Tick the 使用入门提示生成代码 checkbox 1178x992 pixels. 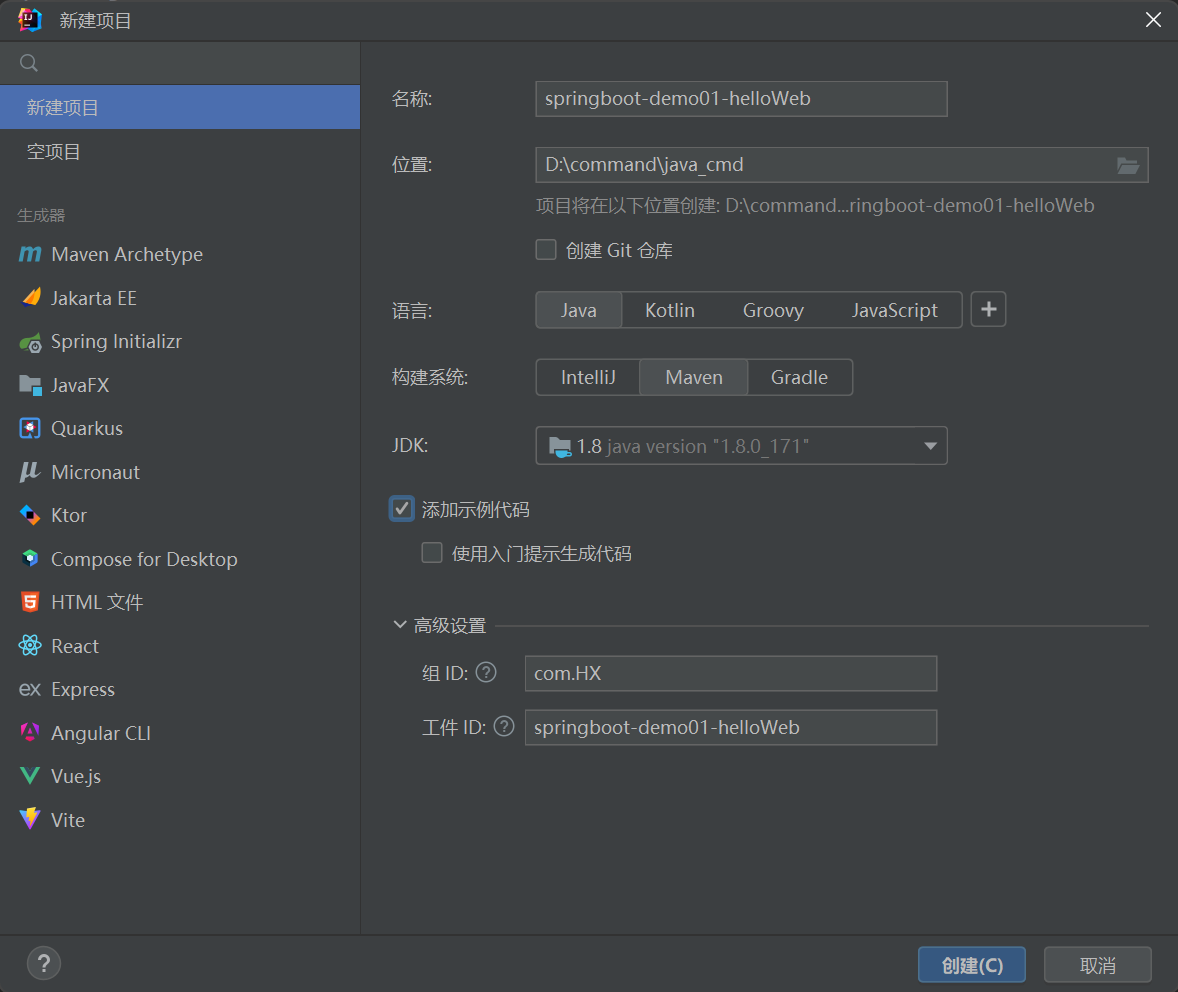(432, 553)
